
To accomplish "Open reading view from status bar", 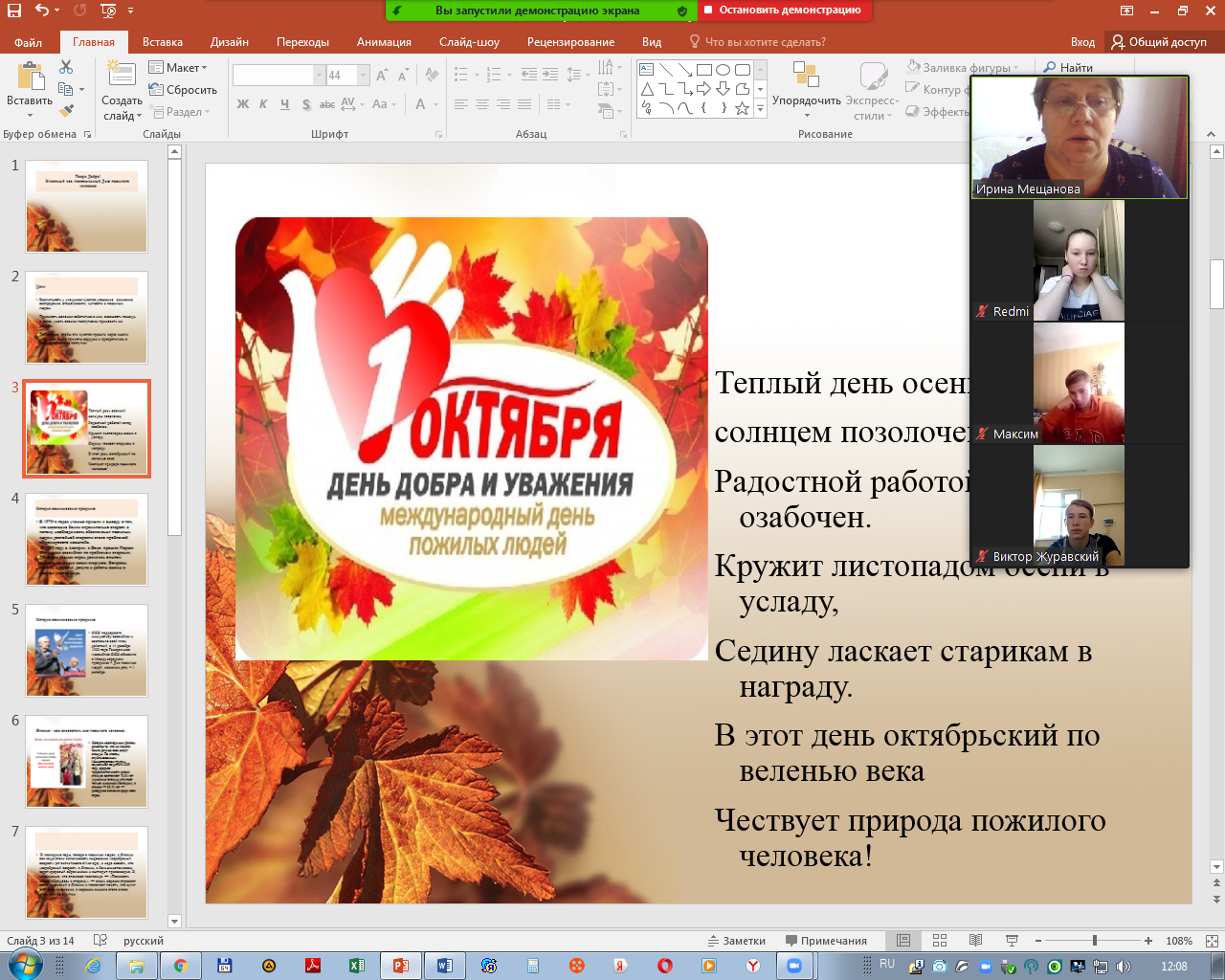I will point(975,941).
